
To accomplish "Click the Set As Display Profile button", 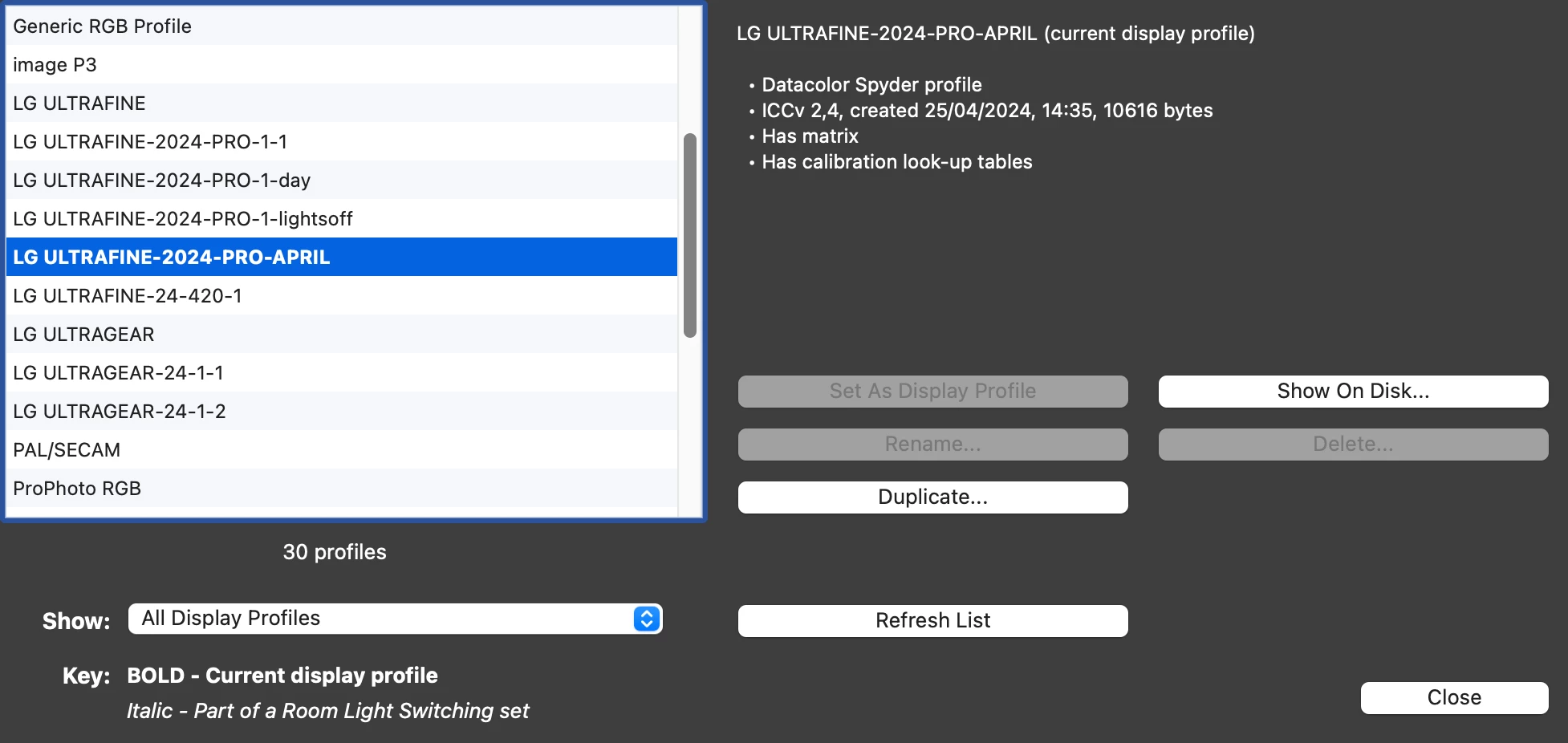I will pyautogui.click(x=932, y=392).
